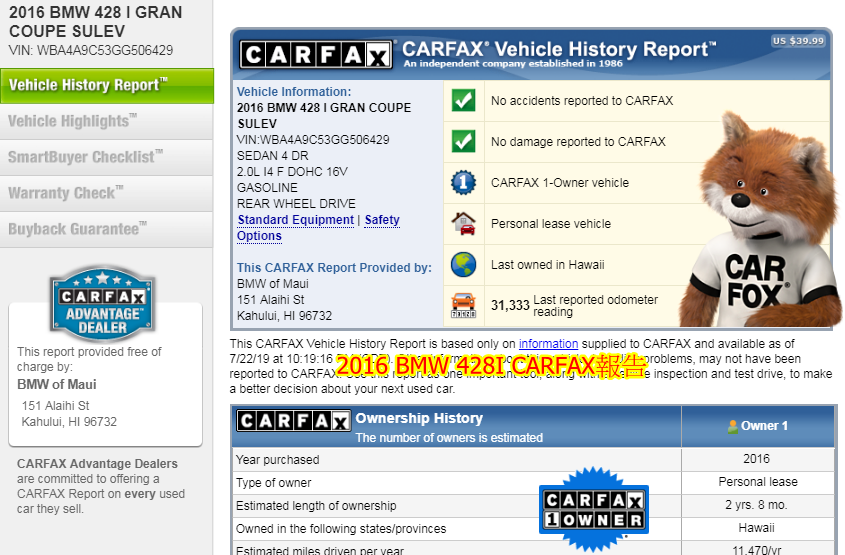
Task: Click 'Estimated length of ownership' row label
Action: (x=316, y=505)
